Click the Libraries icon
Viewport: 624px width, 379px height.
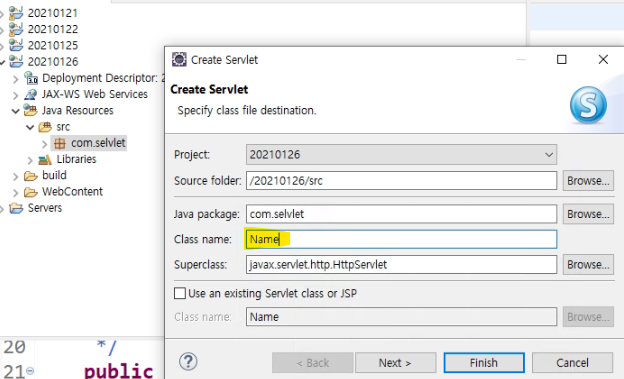click(x=45, y=160)
